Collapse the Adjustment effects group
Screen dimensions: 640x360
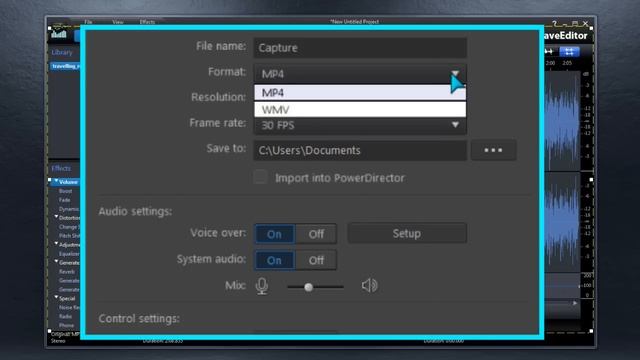(56, 244)
